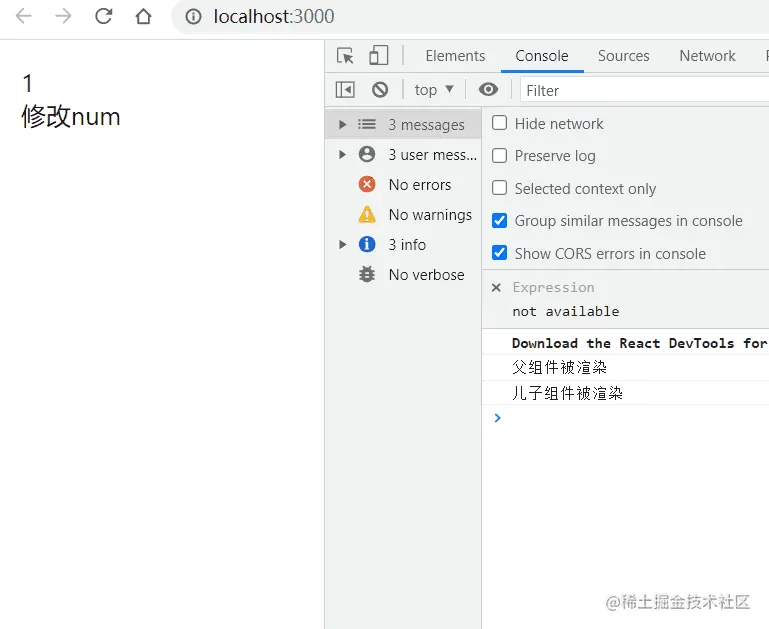Uncheck Group similar messages in console
769x629 pixels.
click(499, 221)
